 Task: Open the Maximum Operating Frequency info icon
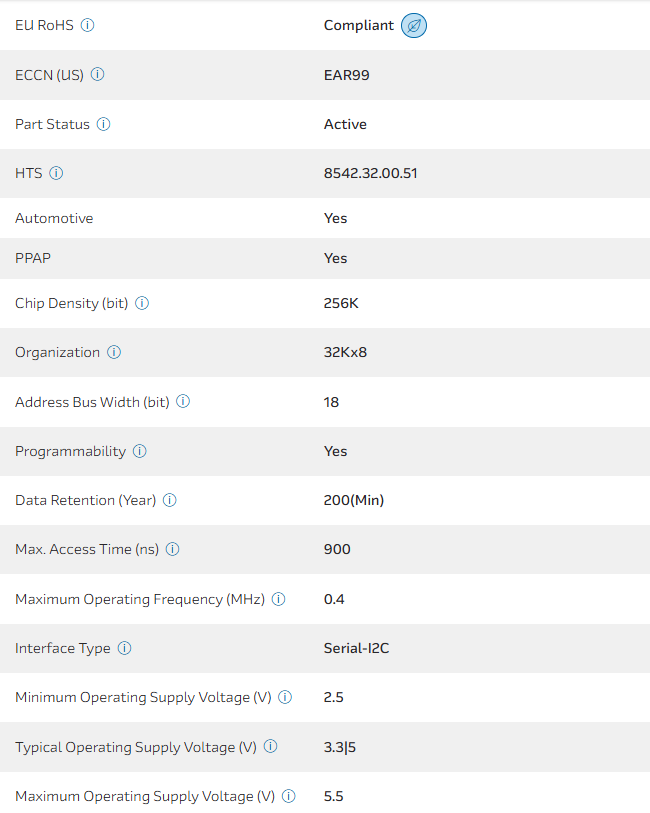coord(279,599)
